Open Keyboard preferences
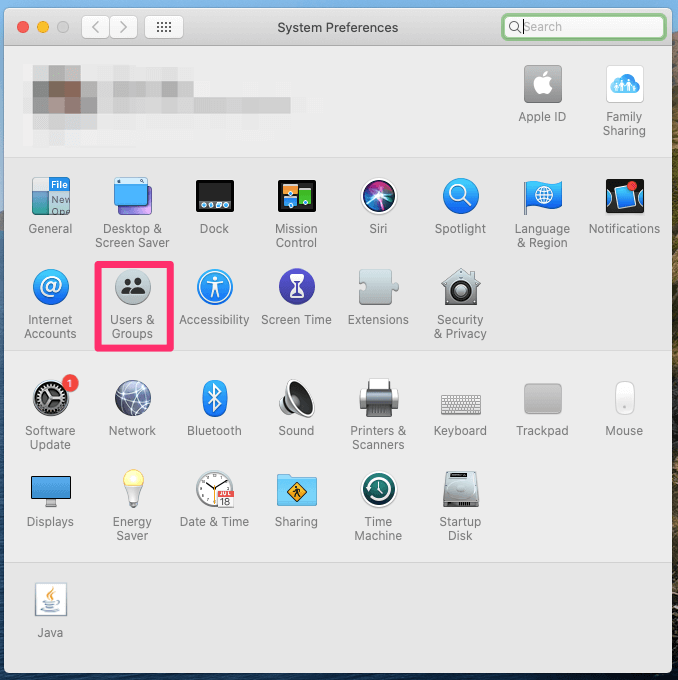Viewport: 678px width, 680px height. pos(461,404)
